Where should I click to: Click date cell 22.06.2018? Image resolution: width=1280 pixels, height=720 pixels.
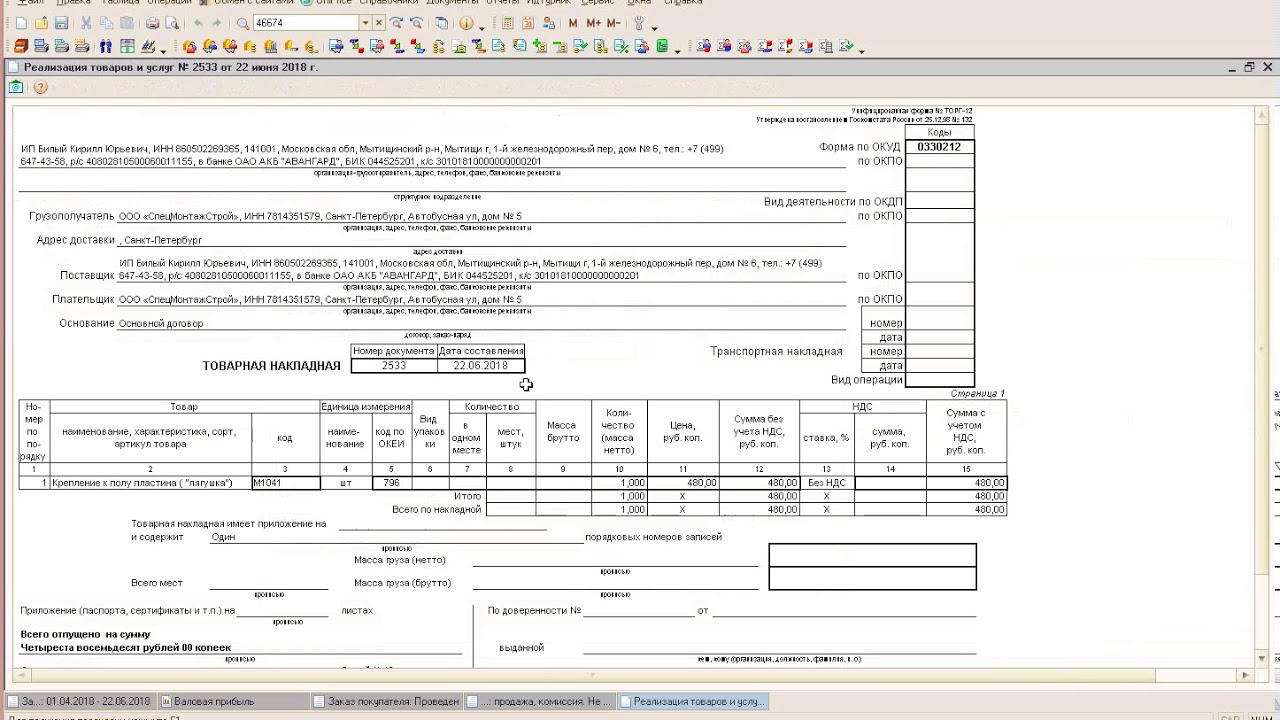pos(481,365)
